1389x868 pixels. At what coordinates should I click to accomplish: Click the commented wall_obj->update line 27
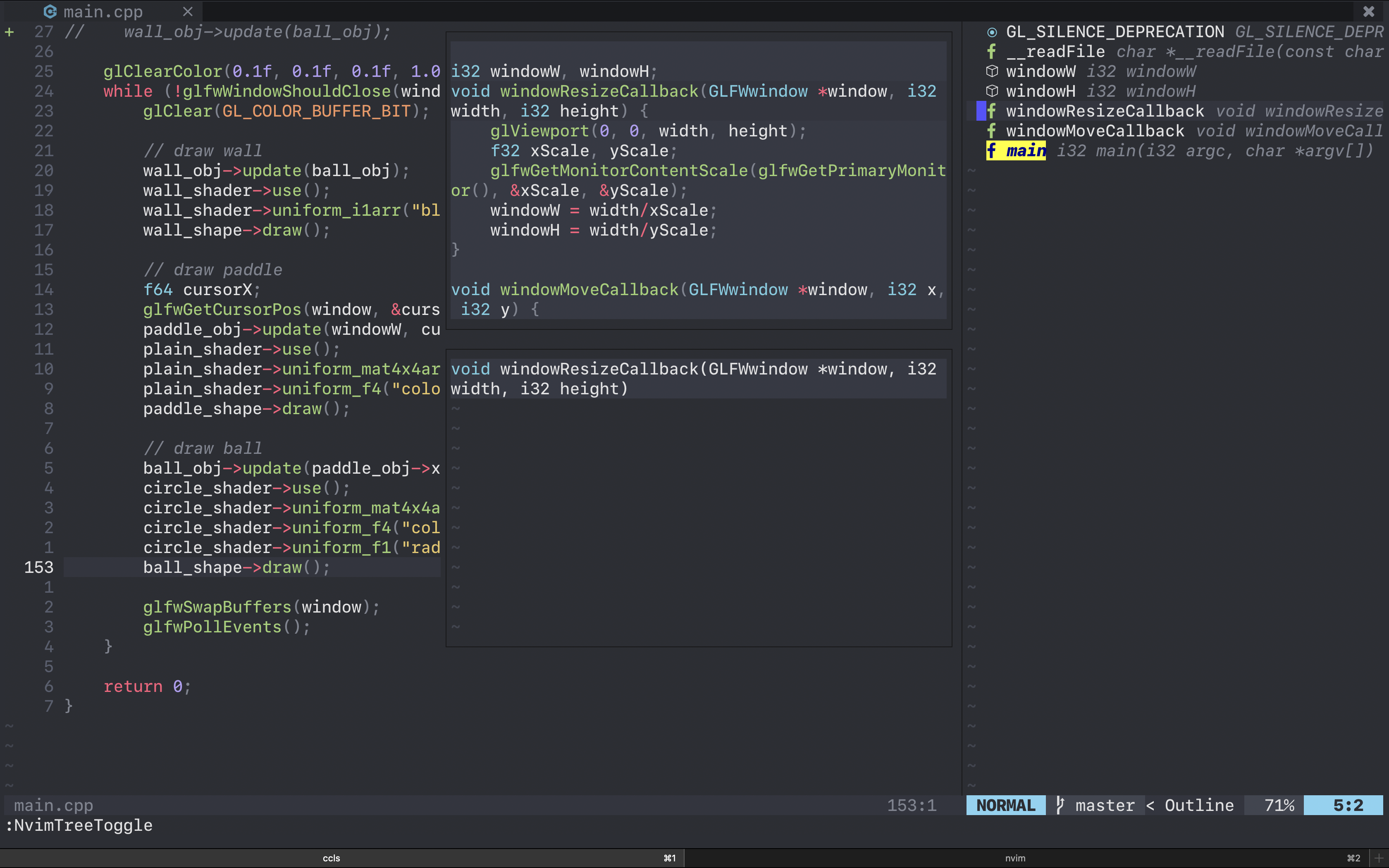[x=228, y=32]
